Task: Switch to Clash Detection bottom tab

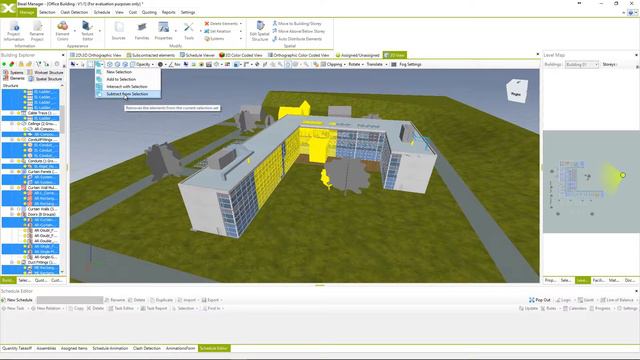Action: 147,349
